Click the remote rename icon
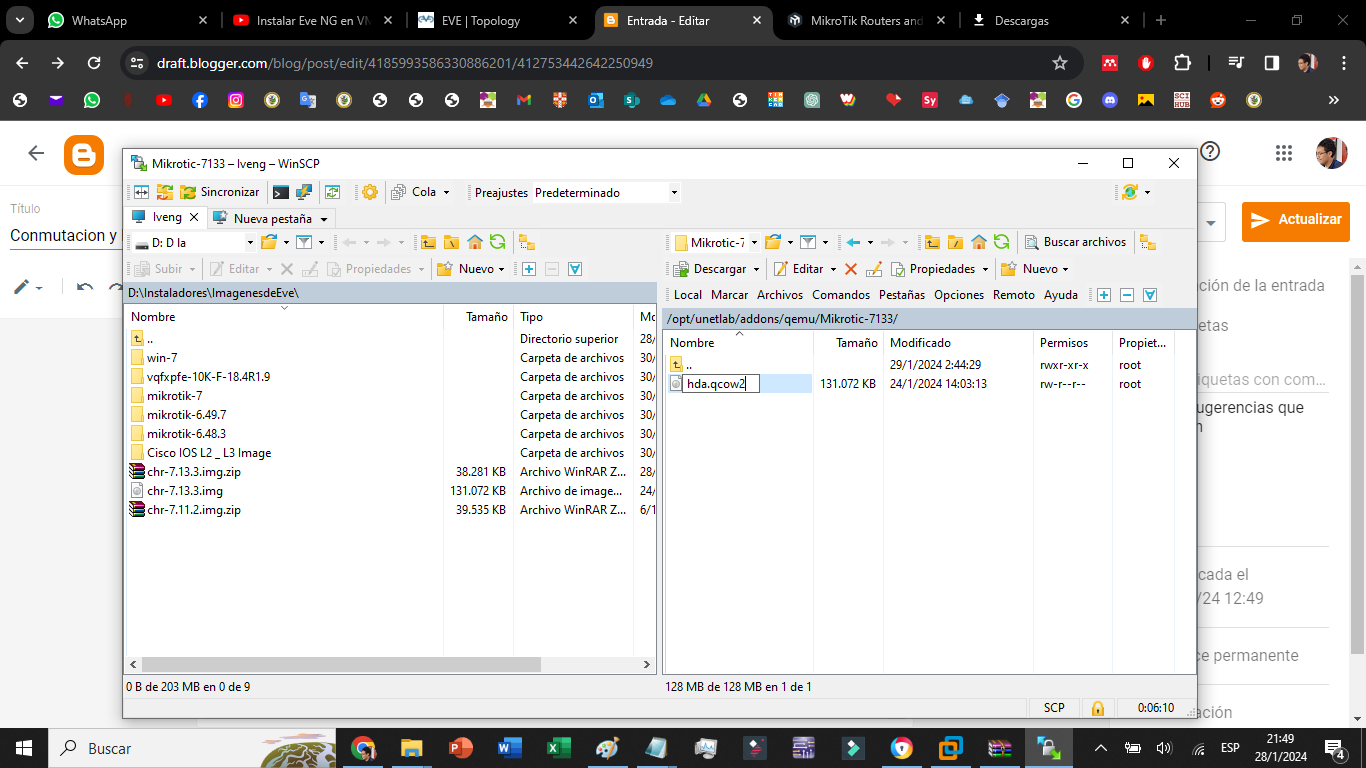Image resolution: width=1366 pixels, height=768 pixels. click(874, 269)
